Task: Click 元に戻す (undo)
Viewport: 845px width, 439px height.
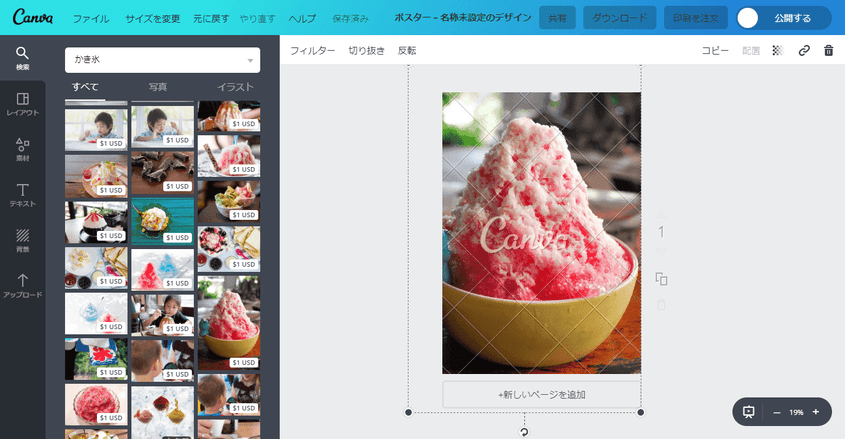Action: [211, 18]
